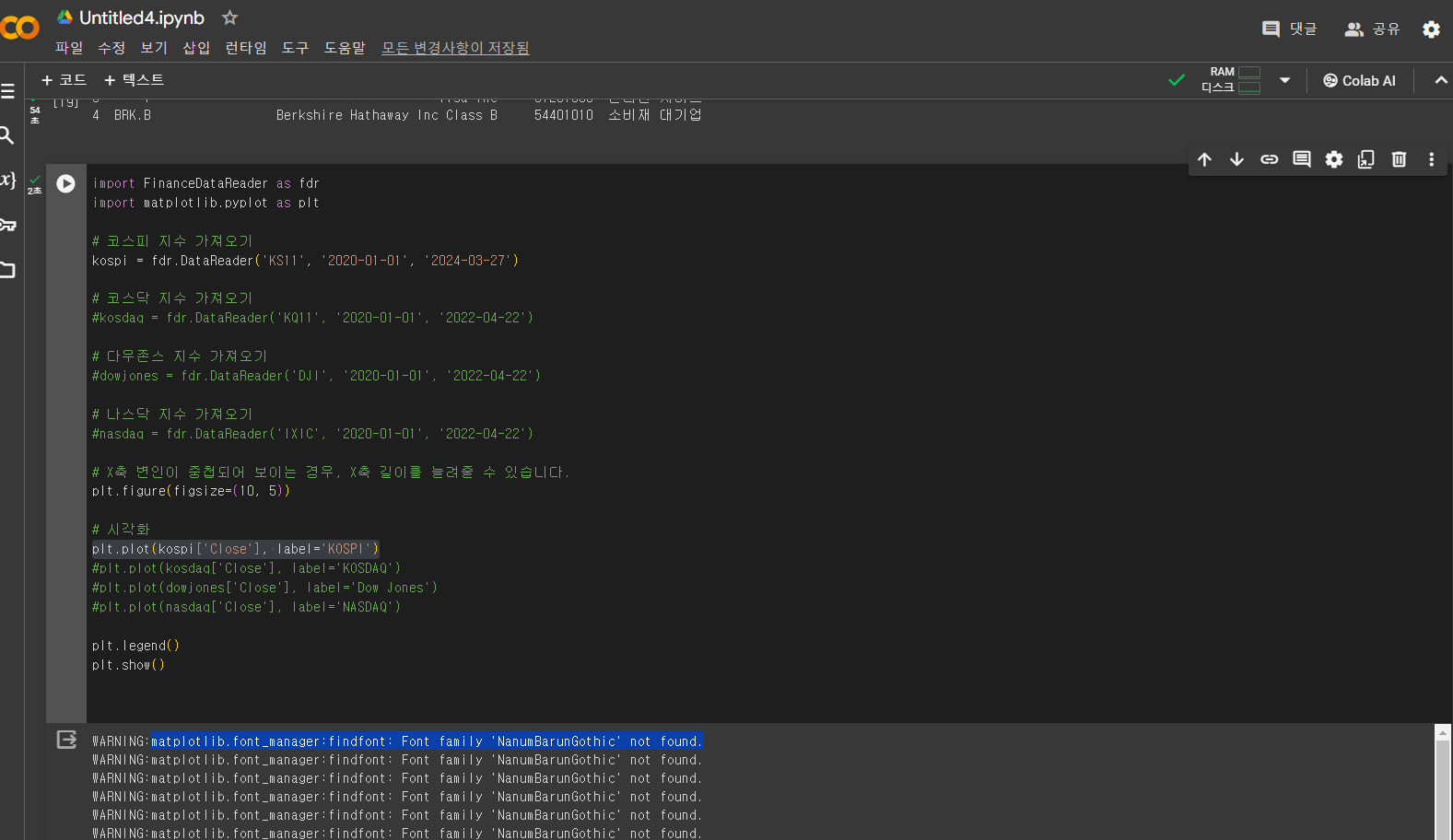Click the connected runtime checkmark
Screen dimensions: 1453x840
pyautogui.click(x=1177, y=80)
